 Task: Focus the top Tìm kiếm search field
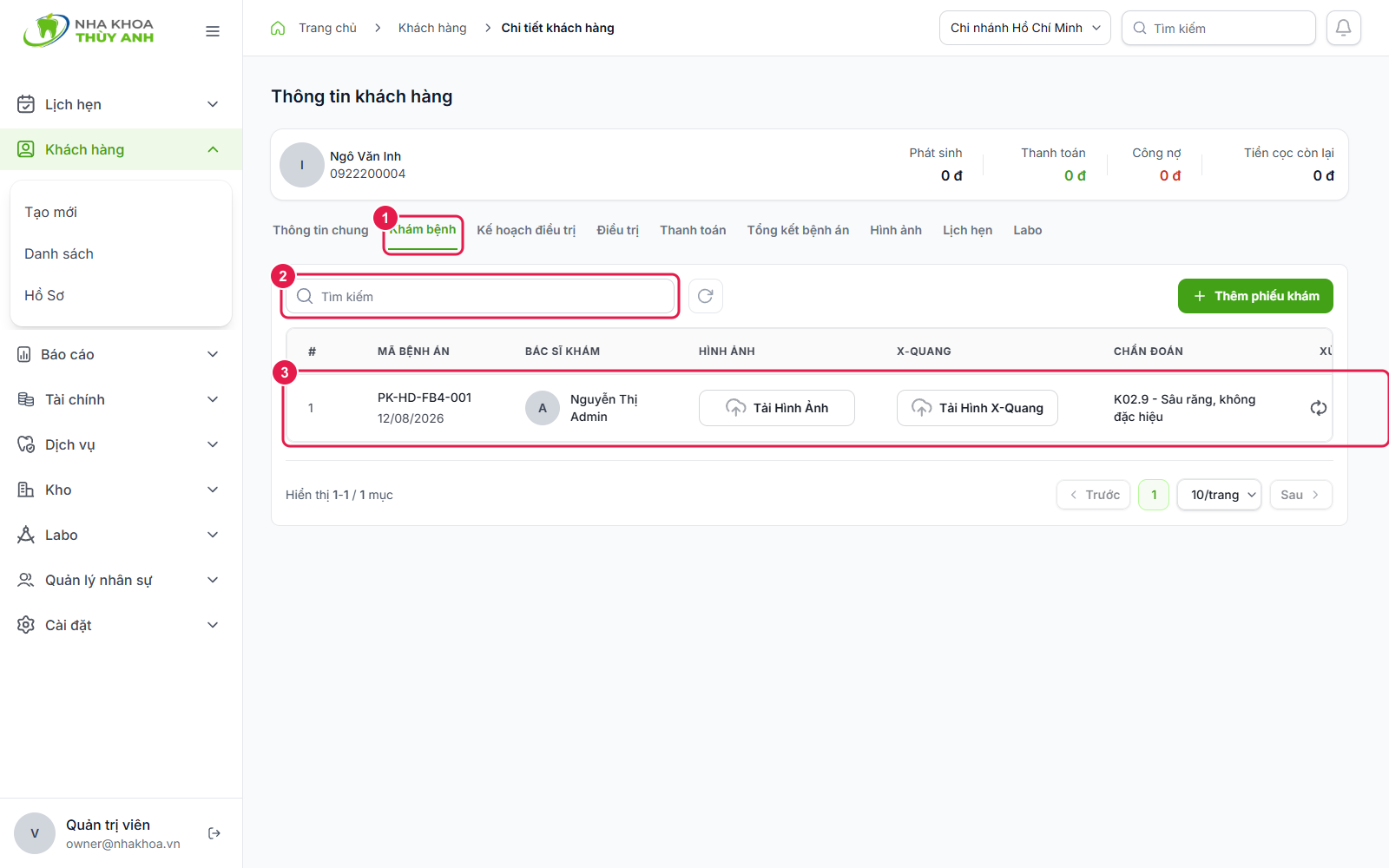[x=1219, y=28]
